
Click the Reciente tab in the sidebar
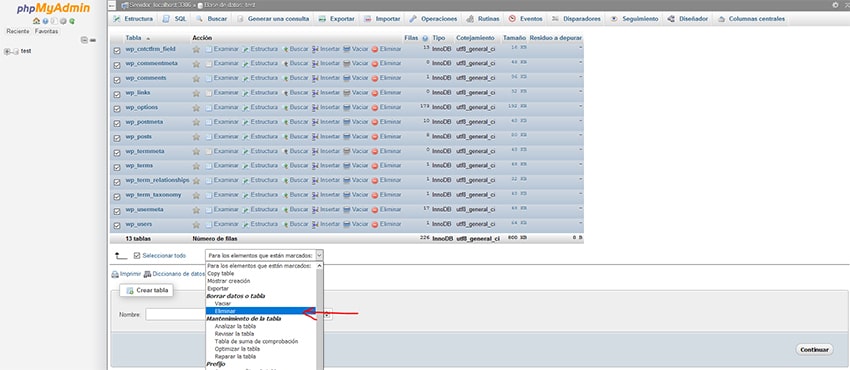coord(18,31)
